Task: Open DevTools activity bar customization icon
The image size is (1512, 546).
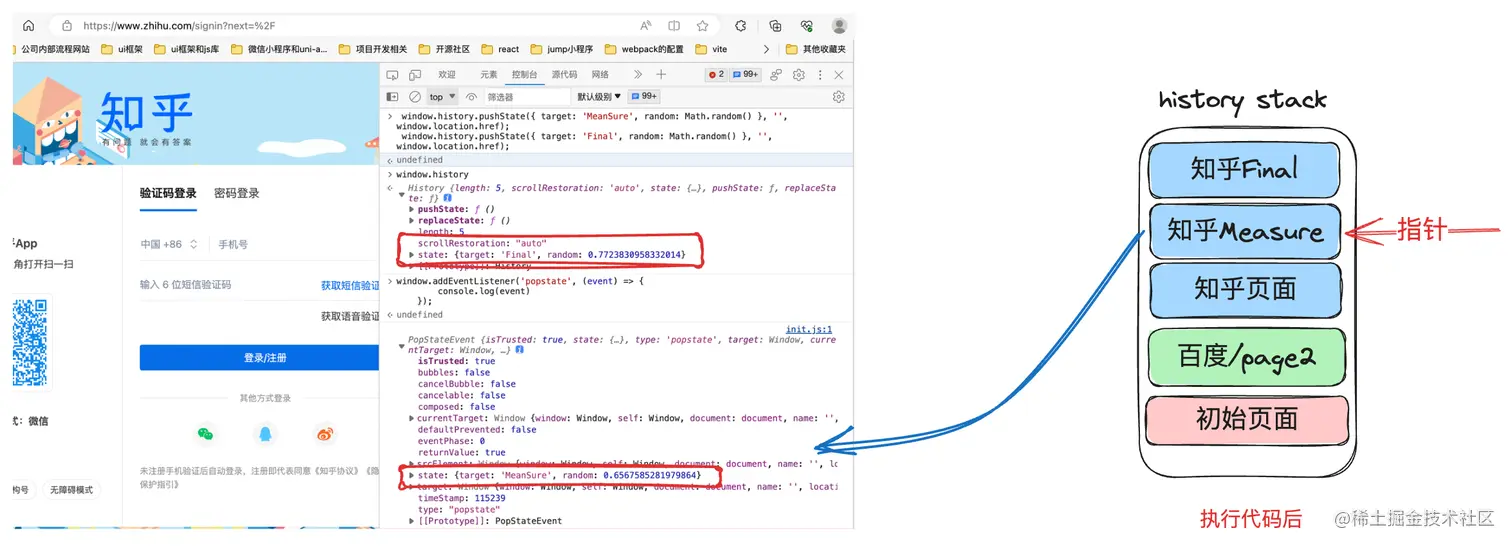Action: (x=776, y=75)
